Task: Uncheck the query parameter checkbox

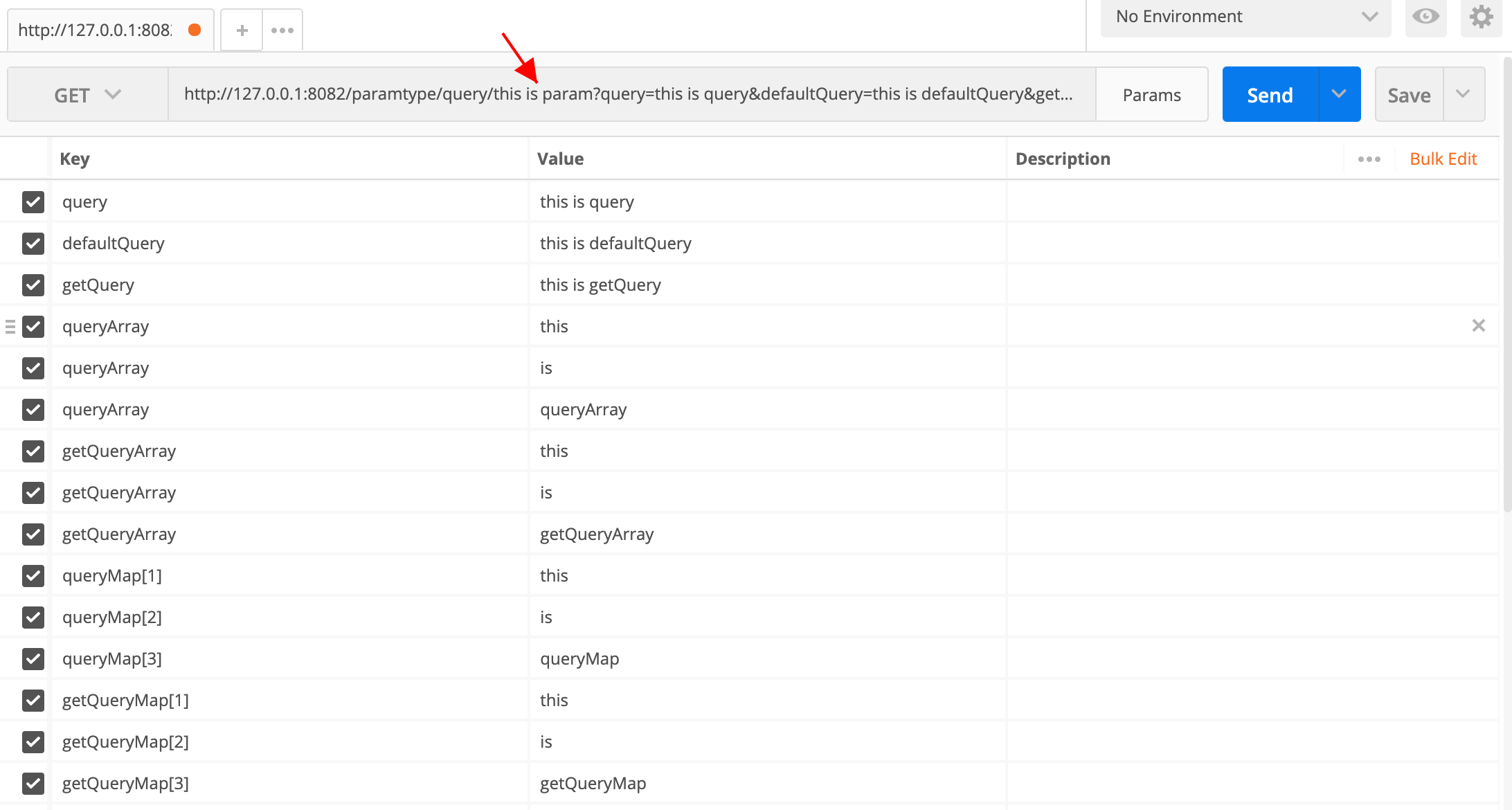Action: pos(33,201)
